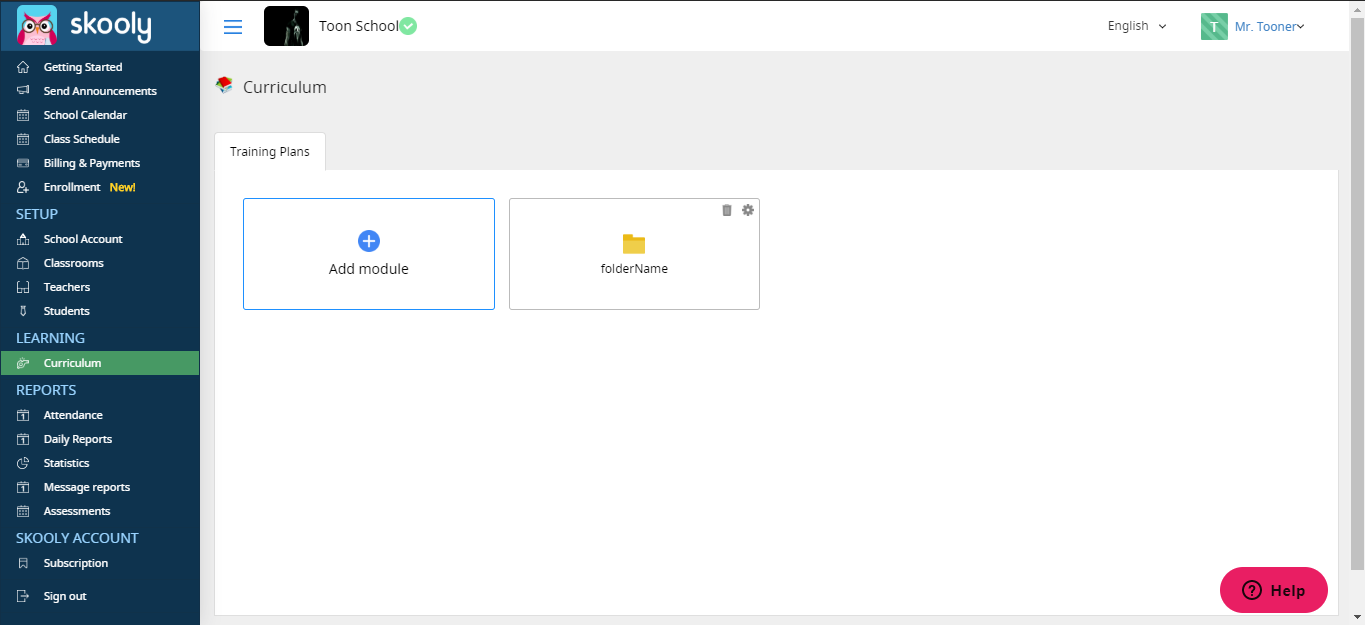
Task: Select the Training Plans tab
Action: tap(270, 152)
